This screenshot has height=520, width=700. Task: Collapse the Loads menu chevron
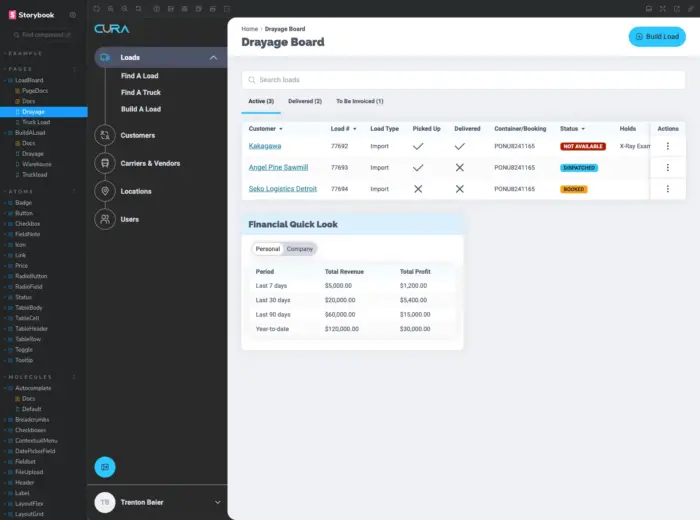213,58
